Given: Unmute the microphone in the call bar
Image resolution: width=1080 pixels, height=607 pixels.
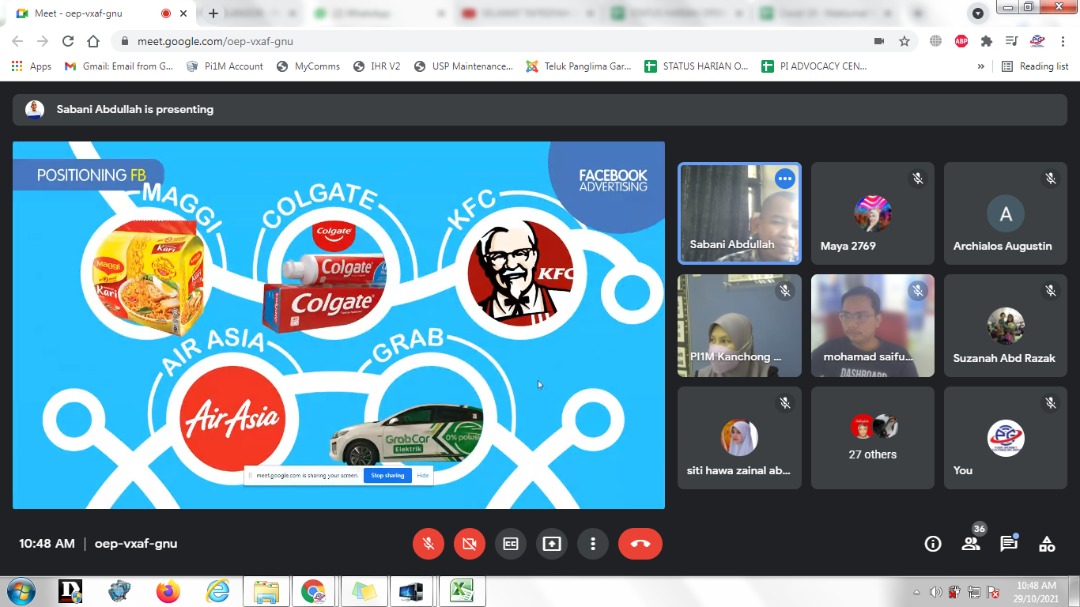Looking at the screenshot, I should coord(428,544).
